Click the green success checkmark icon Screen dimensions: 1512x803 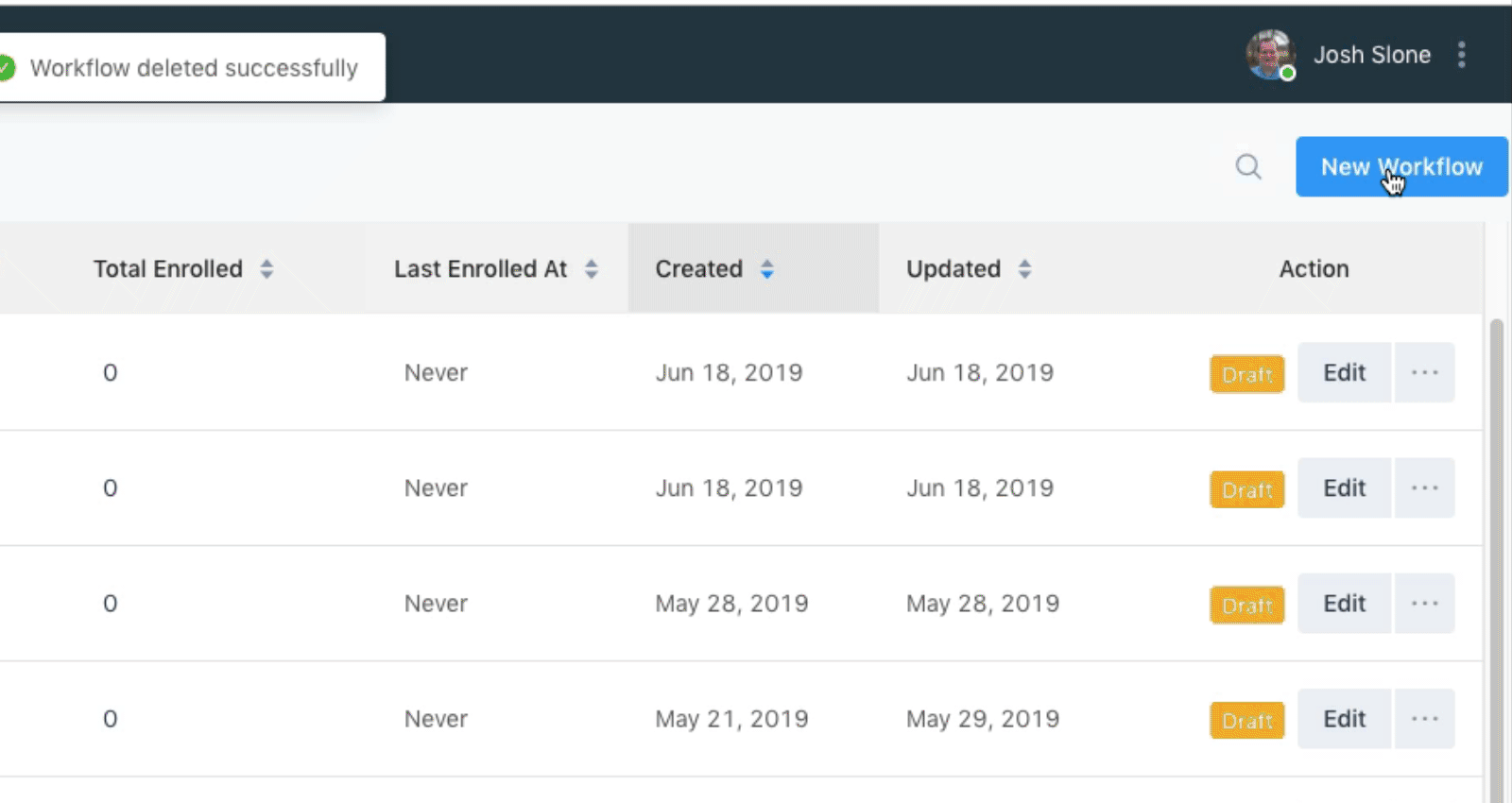tap(6, 68)
